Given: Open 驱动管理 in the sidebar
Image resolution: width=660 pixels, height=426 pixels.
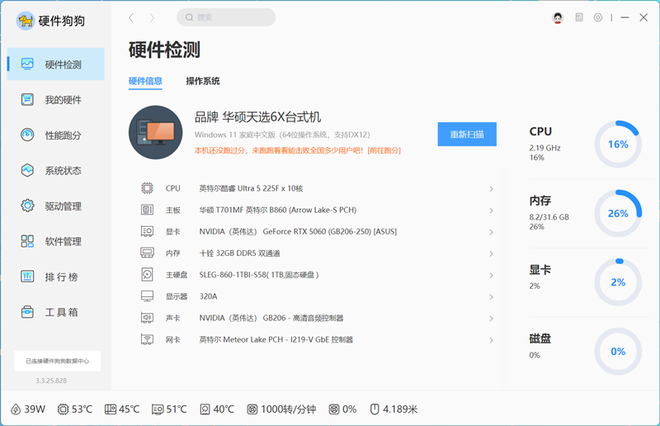Looking at the screenshot, I should click(x=62, y=206).
